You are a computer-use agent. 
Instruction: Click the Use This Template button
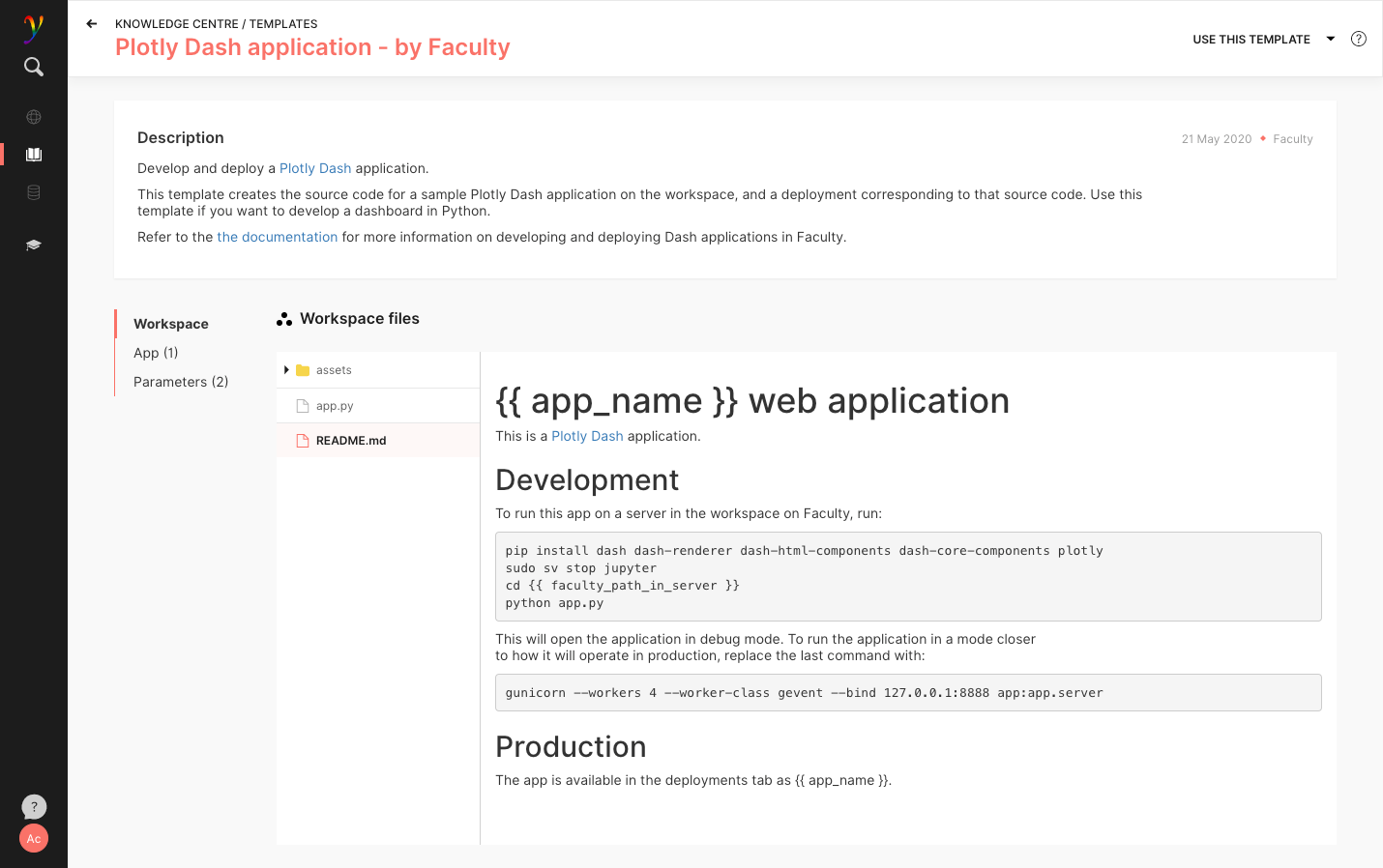[x=1251, y=40]
